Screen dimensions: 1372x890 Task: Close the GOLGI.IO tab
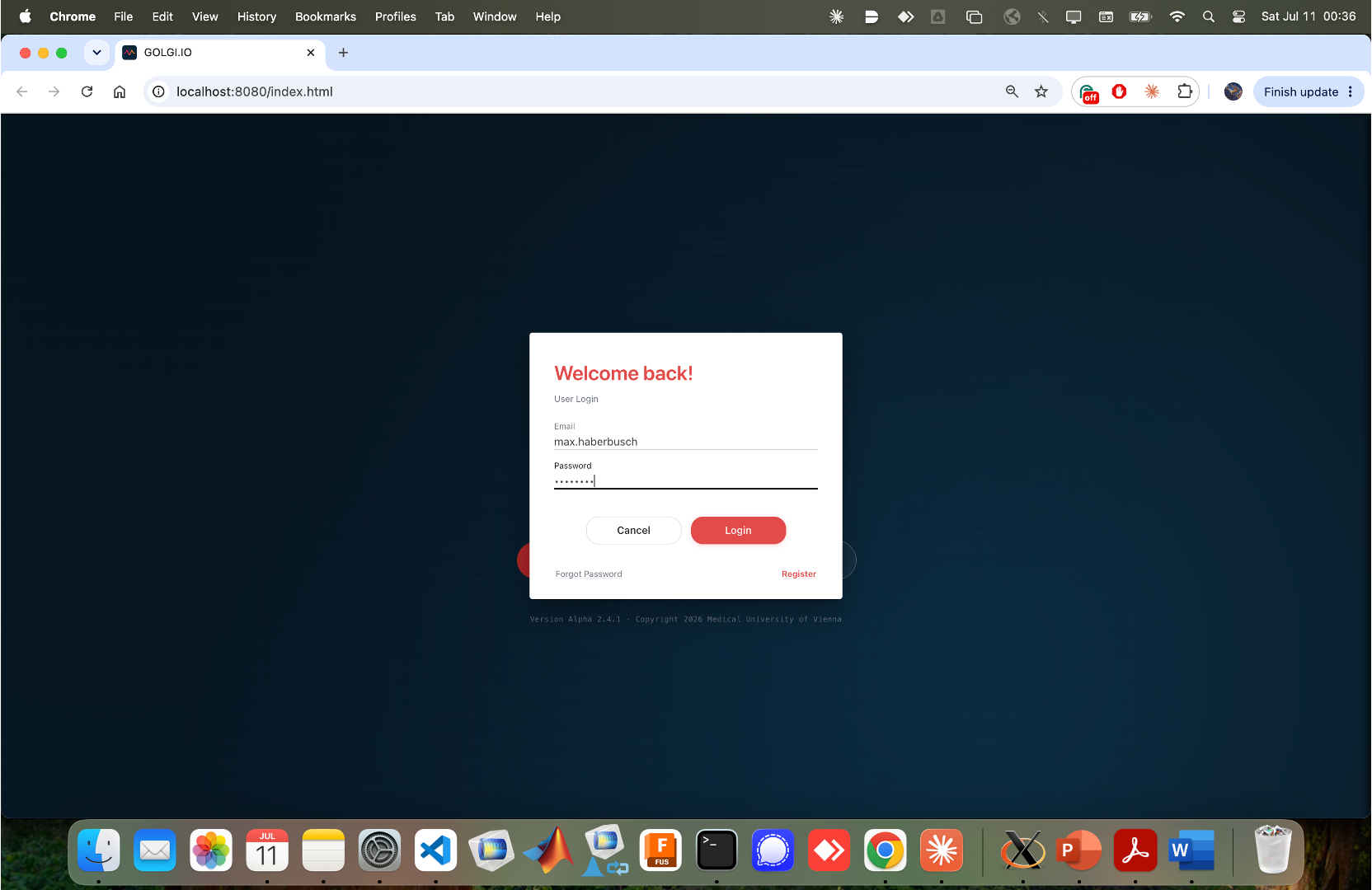(311, 53)
